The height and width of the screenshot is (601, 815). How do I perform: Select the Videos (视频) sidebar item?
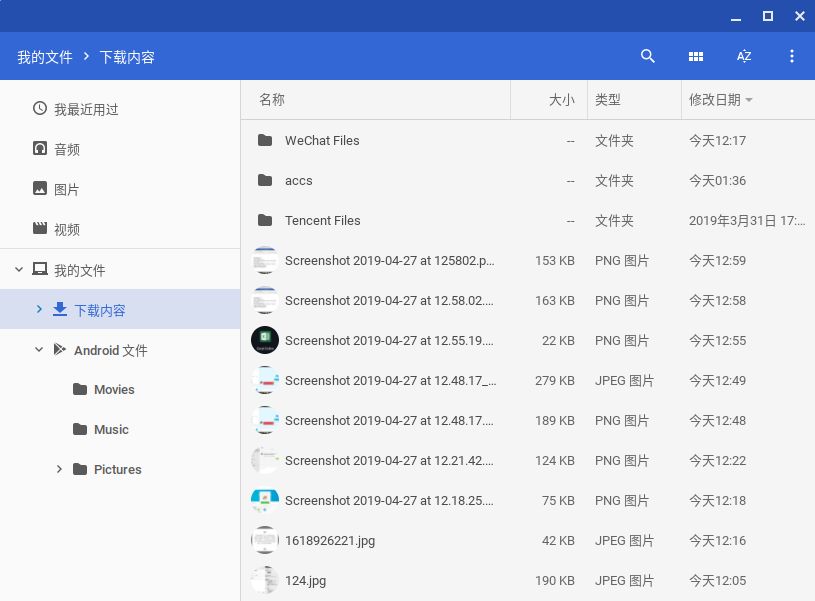click(67, 229)
